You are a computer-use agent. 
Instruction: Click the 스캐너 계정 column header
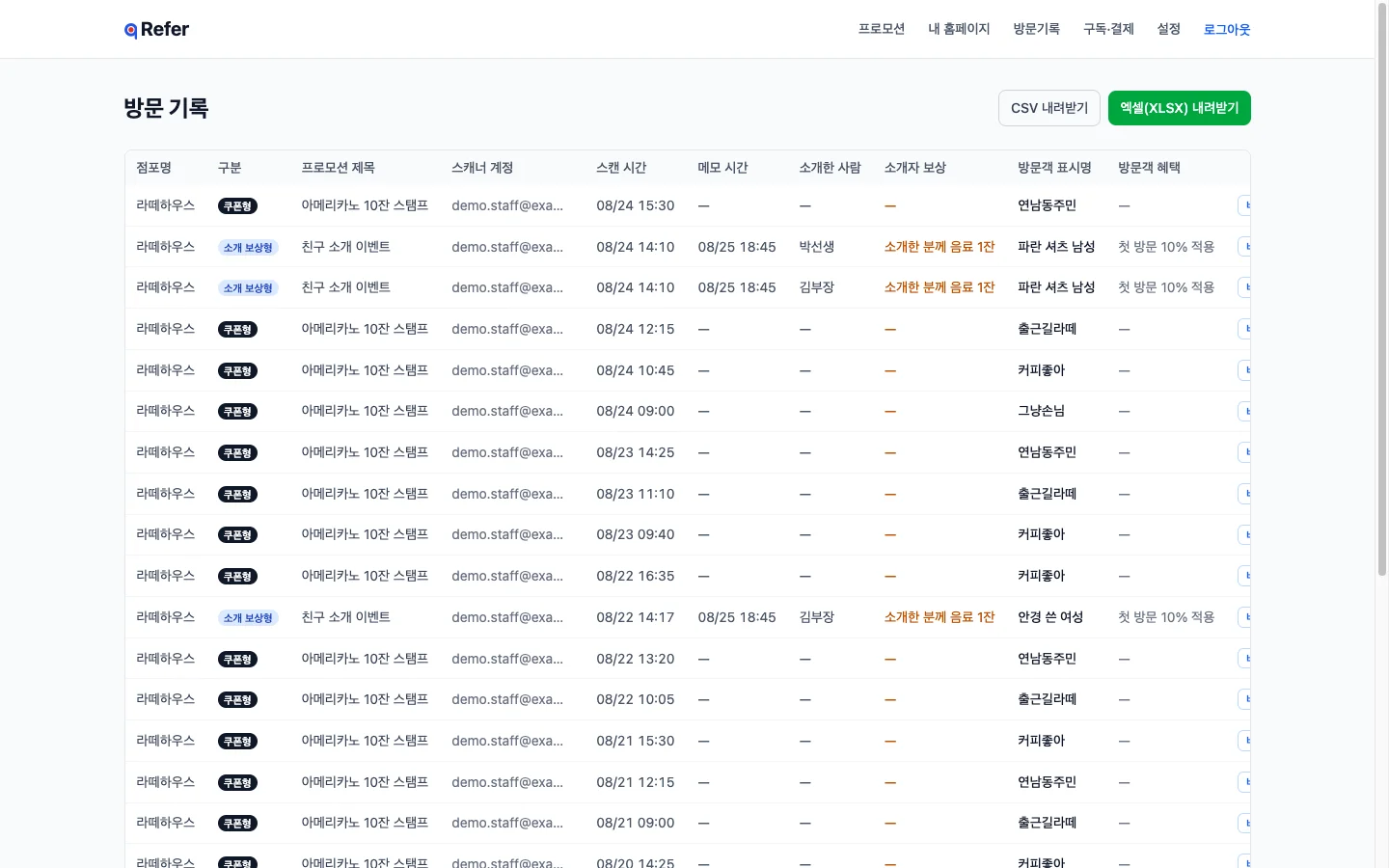482,168
